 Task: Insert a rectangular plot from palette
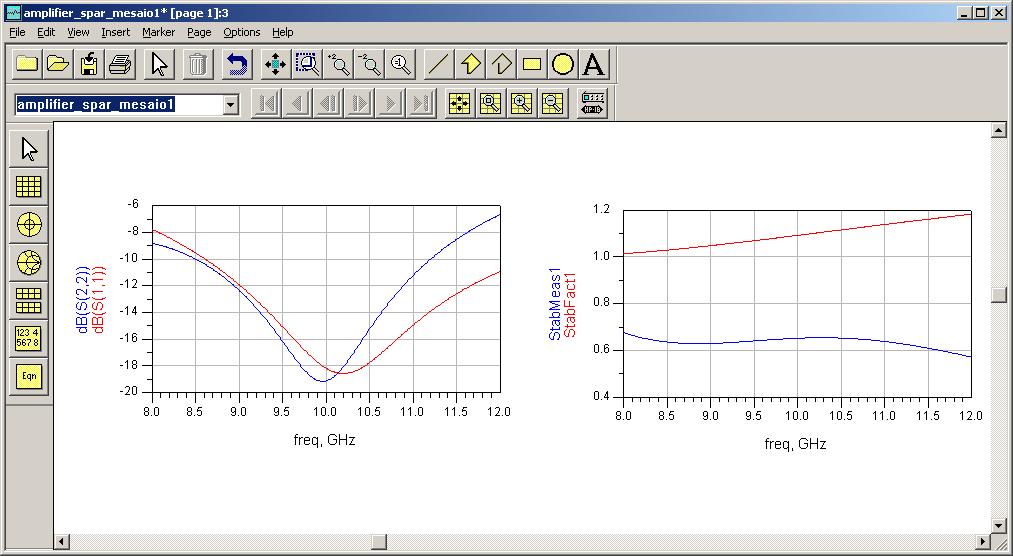click(x=28, y=187)
